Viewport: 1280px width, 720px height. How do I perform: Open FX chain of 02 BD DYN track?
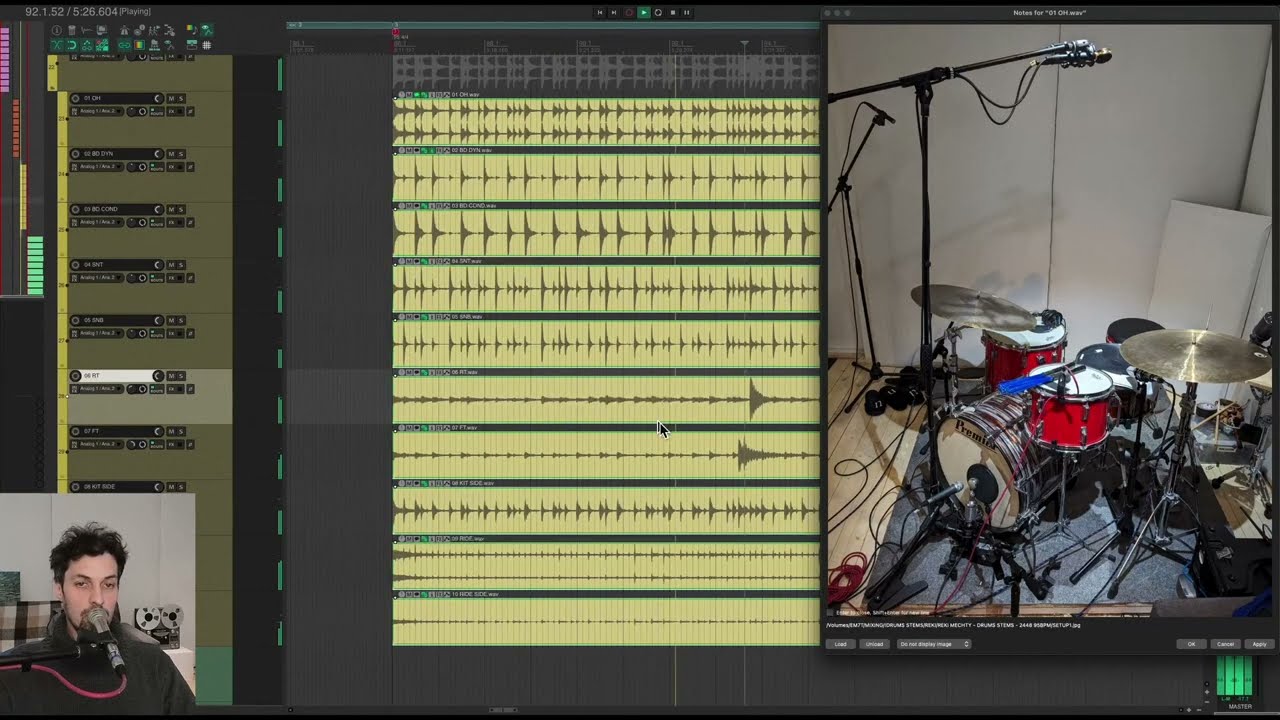pos(171,167)
